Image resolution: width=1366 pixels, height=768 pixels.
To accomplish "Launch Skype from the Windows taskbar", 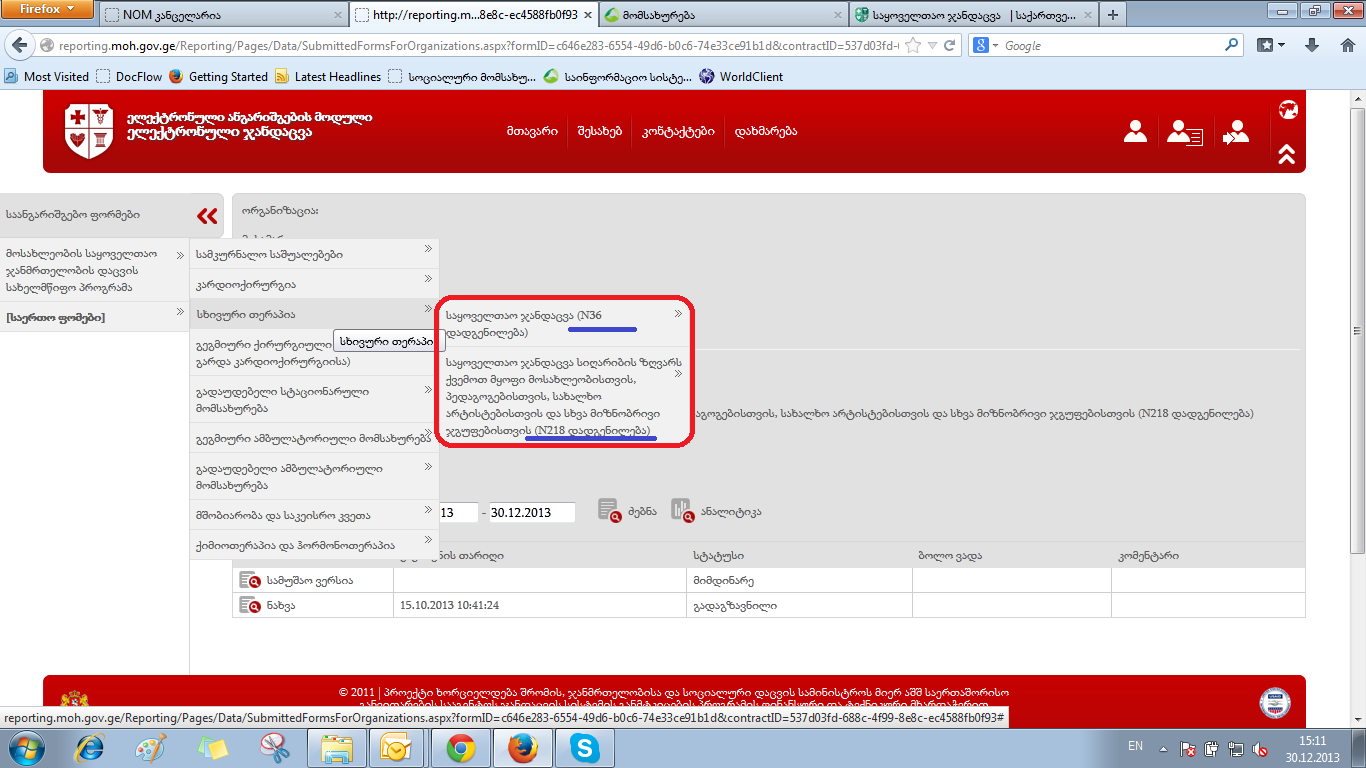I will pos(583,747).
